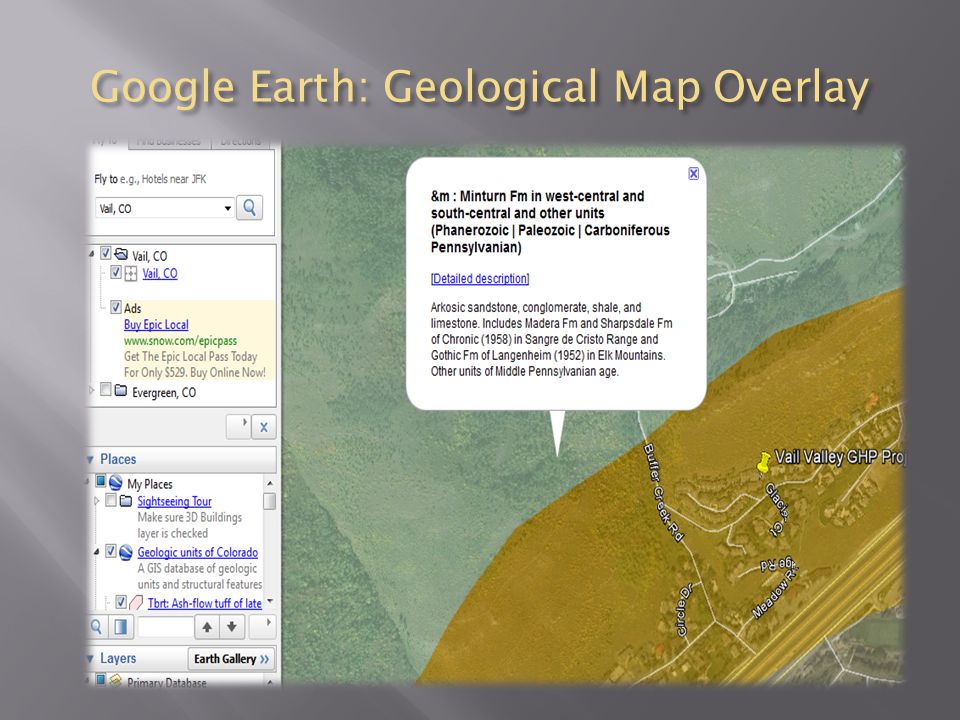Viewport: 960px width, 720px height.
Task: Click the Places search text field
Action: [165, 626]
